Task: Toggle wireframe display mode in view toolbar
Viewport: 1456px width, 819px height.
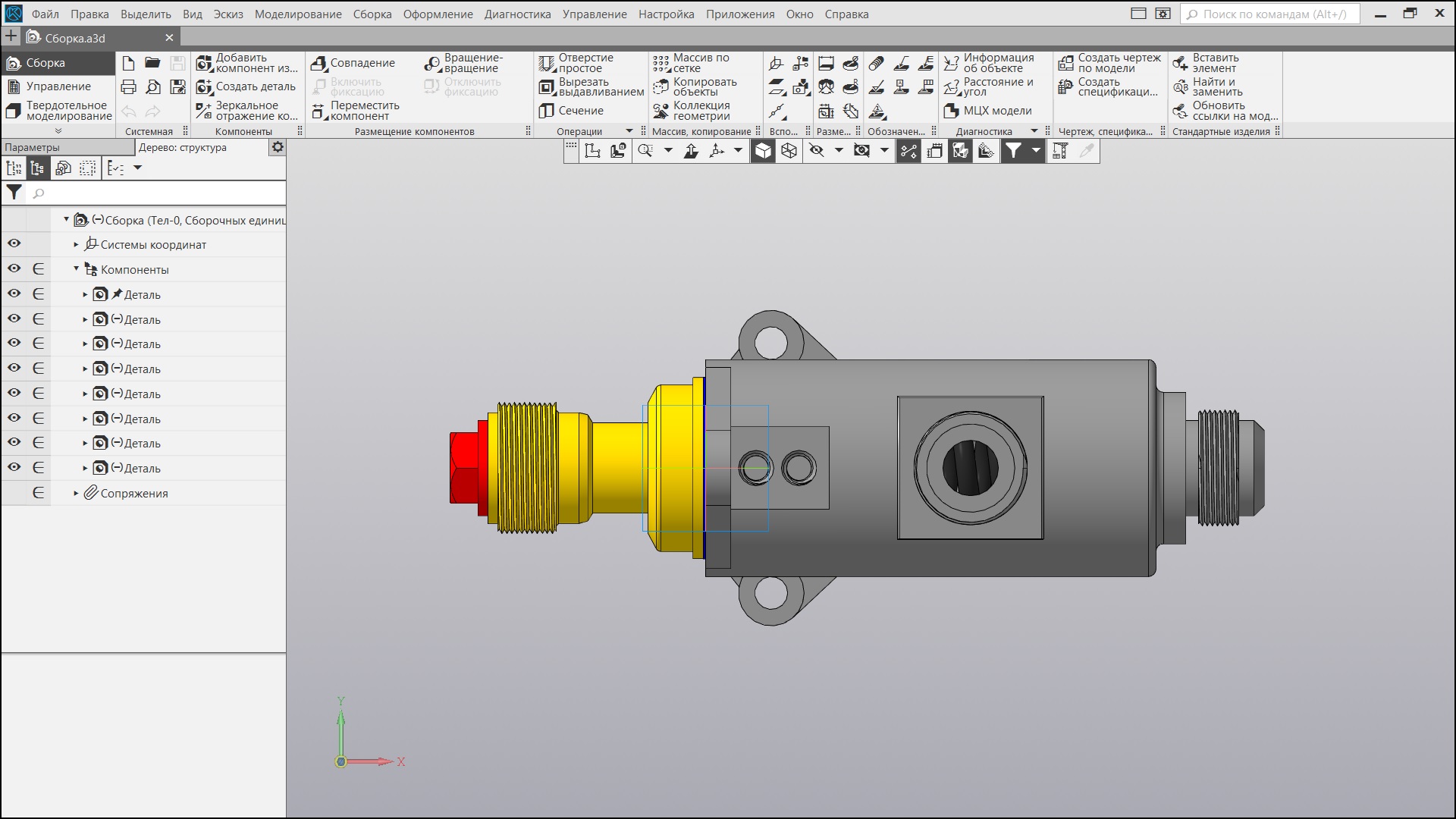Action: pos(789,151)
